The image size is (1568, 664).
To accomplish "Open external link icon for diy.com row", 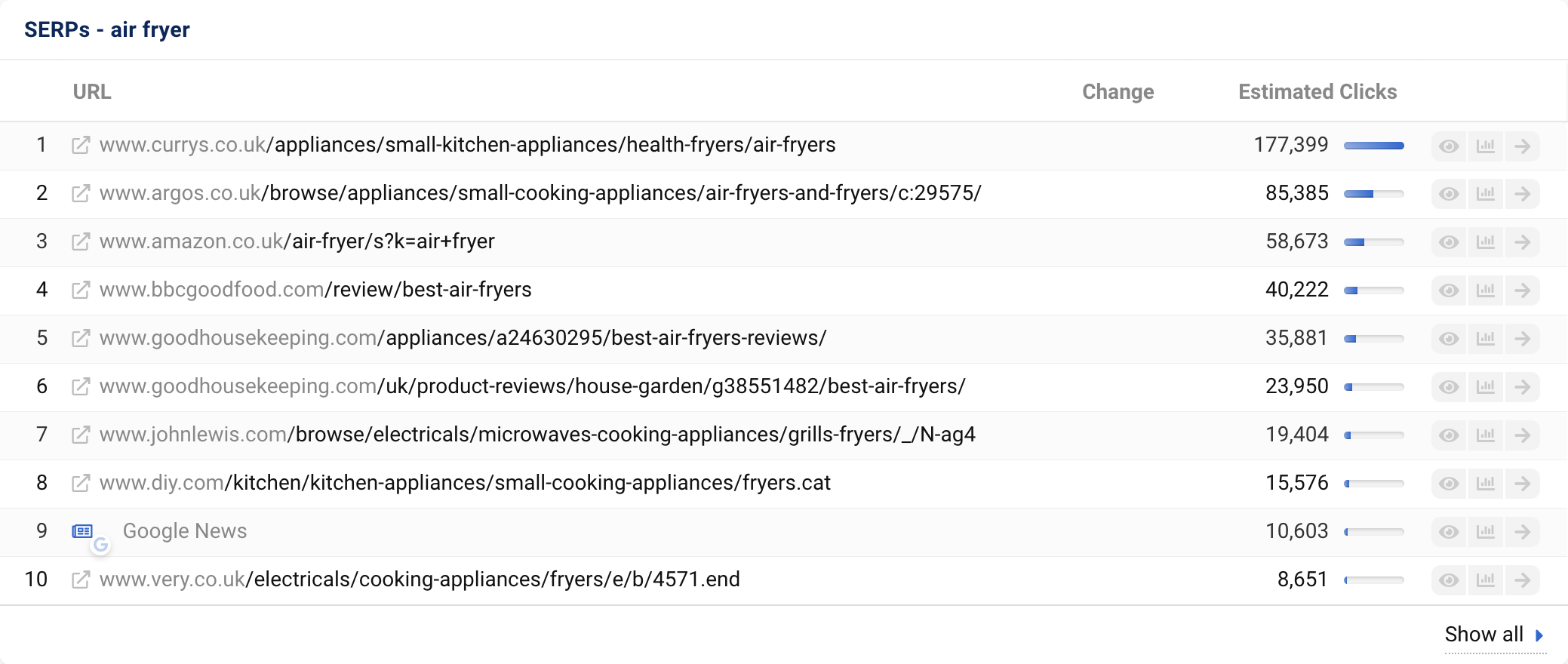I will click(x=81, y=483).
